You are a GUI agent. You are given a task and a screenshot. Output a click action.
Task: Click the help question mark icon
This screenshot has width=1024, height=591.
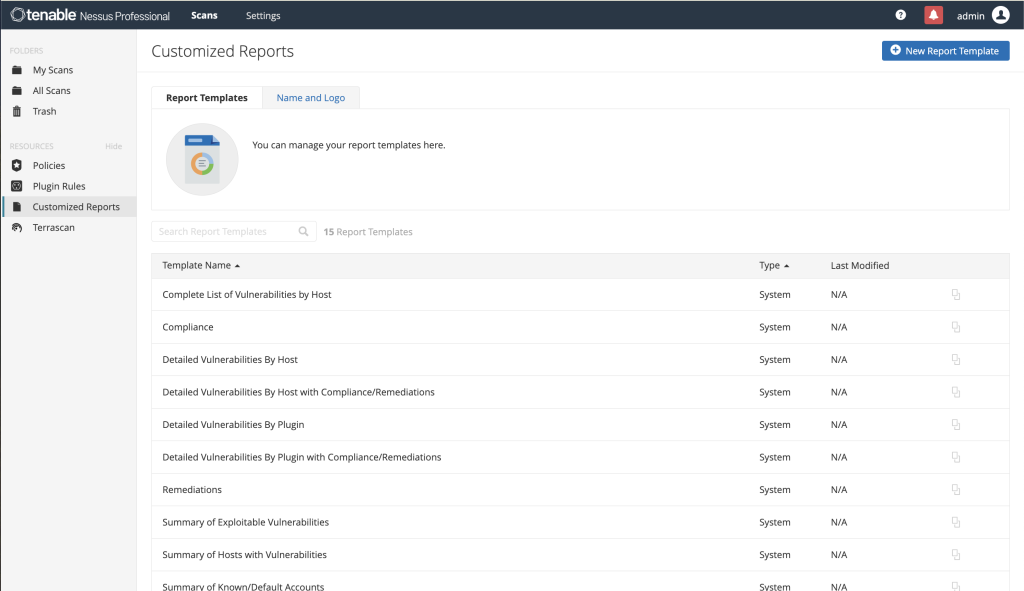coord(900,15)
